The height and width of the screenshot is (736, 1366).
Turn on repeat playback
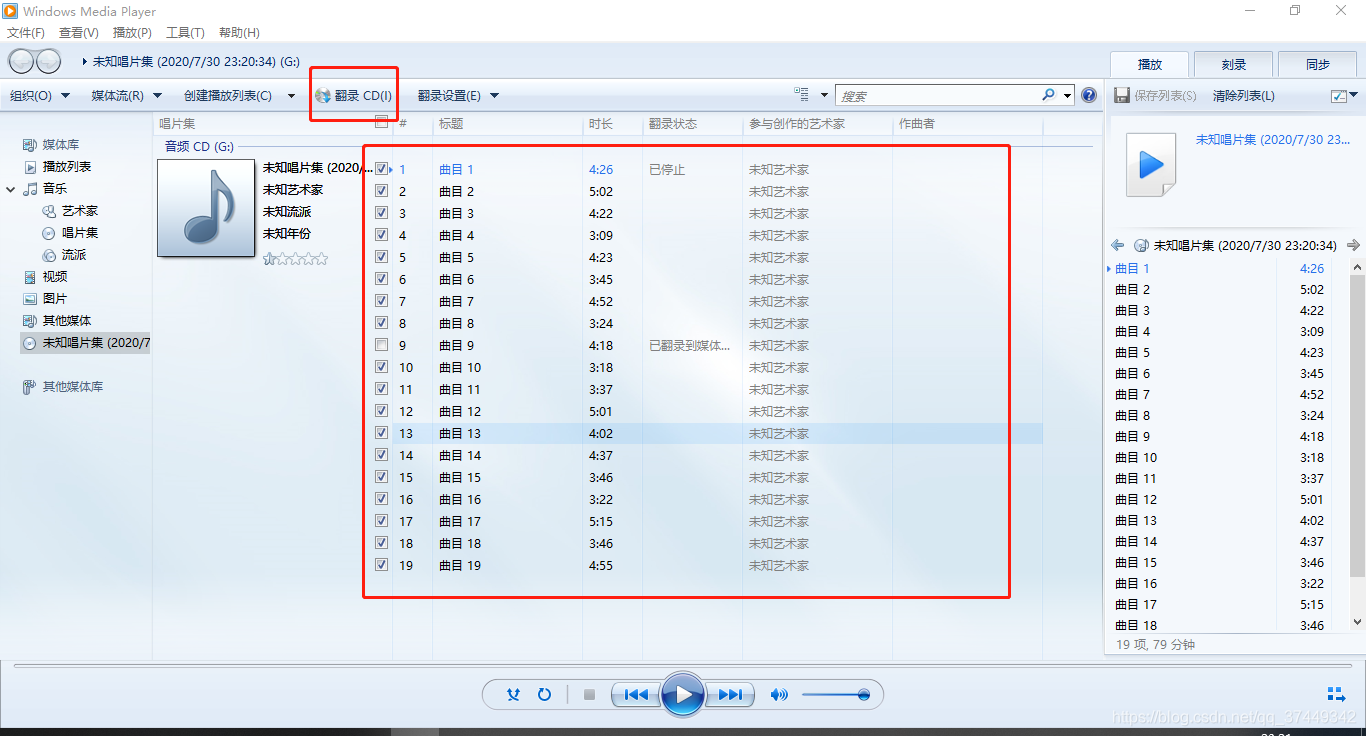click(545, 694)
